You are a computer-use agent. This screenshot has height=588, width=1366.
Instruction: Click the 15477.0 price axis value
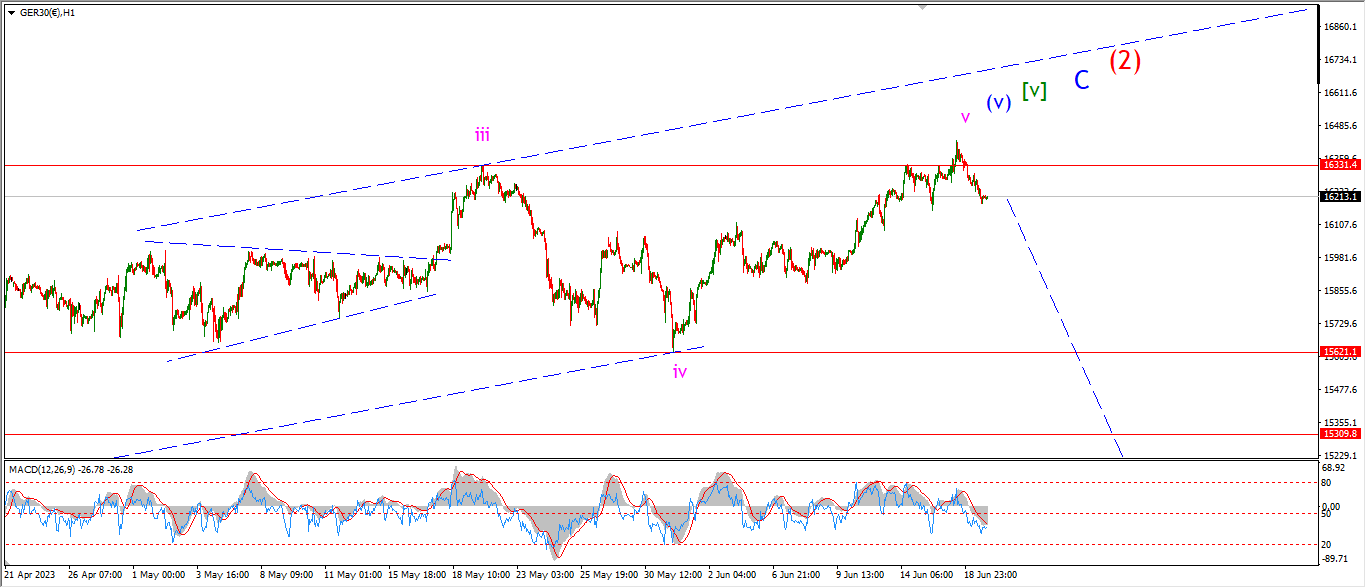coord(1340,389)
